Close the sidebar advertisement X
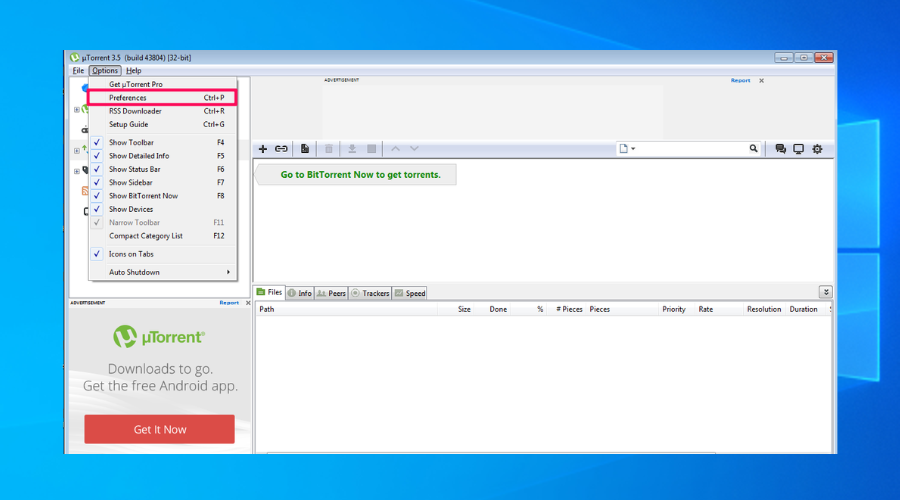The height and width of the screenshot is (500, 900). click(x=248, y=303)
